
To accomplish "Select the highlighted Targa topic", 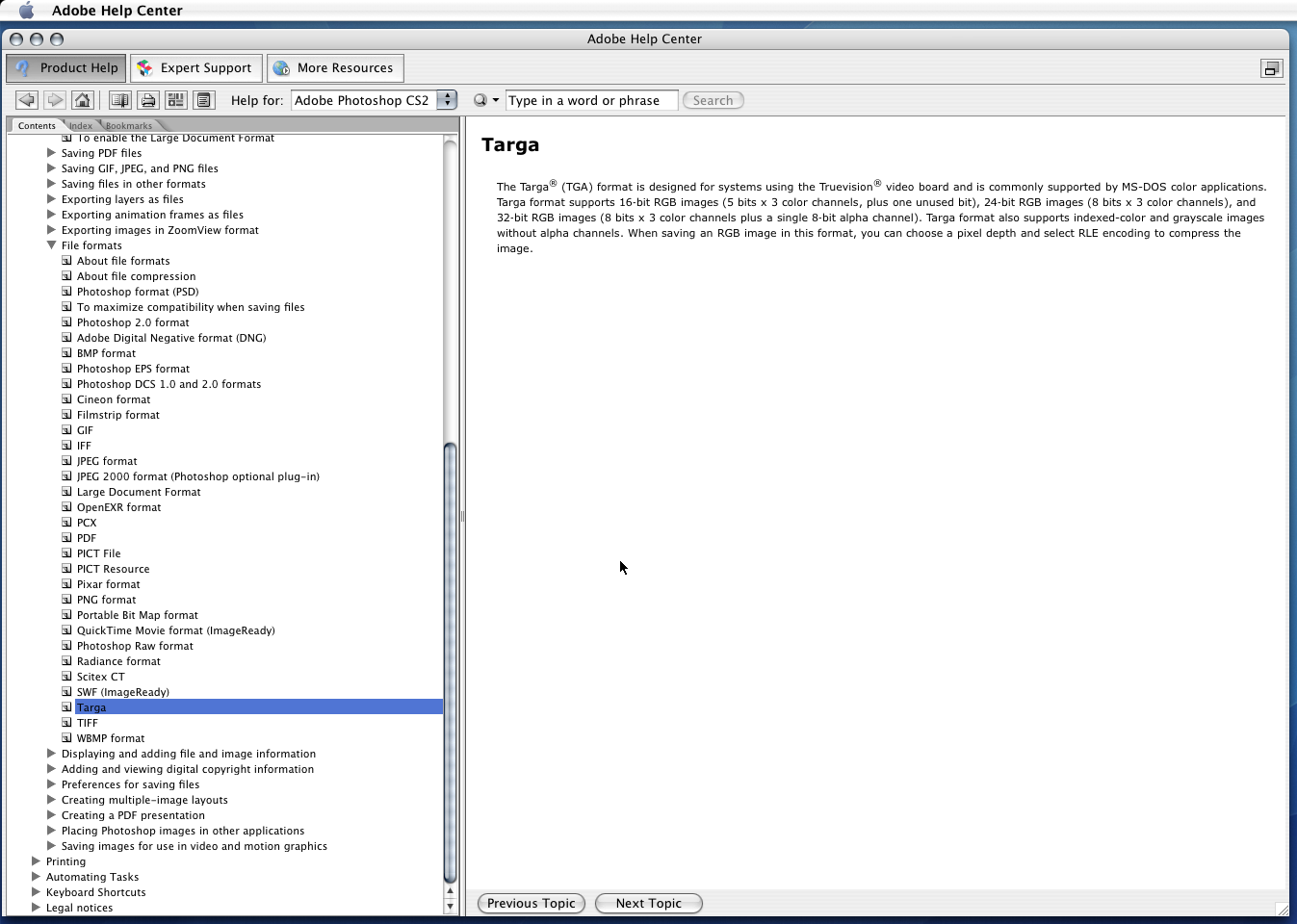I will point(91,706).
